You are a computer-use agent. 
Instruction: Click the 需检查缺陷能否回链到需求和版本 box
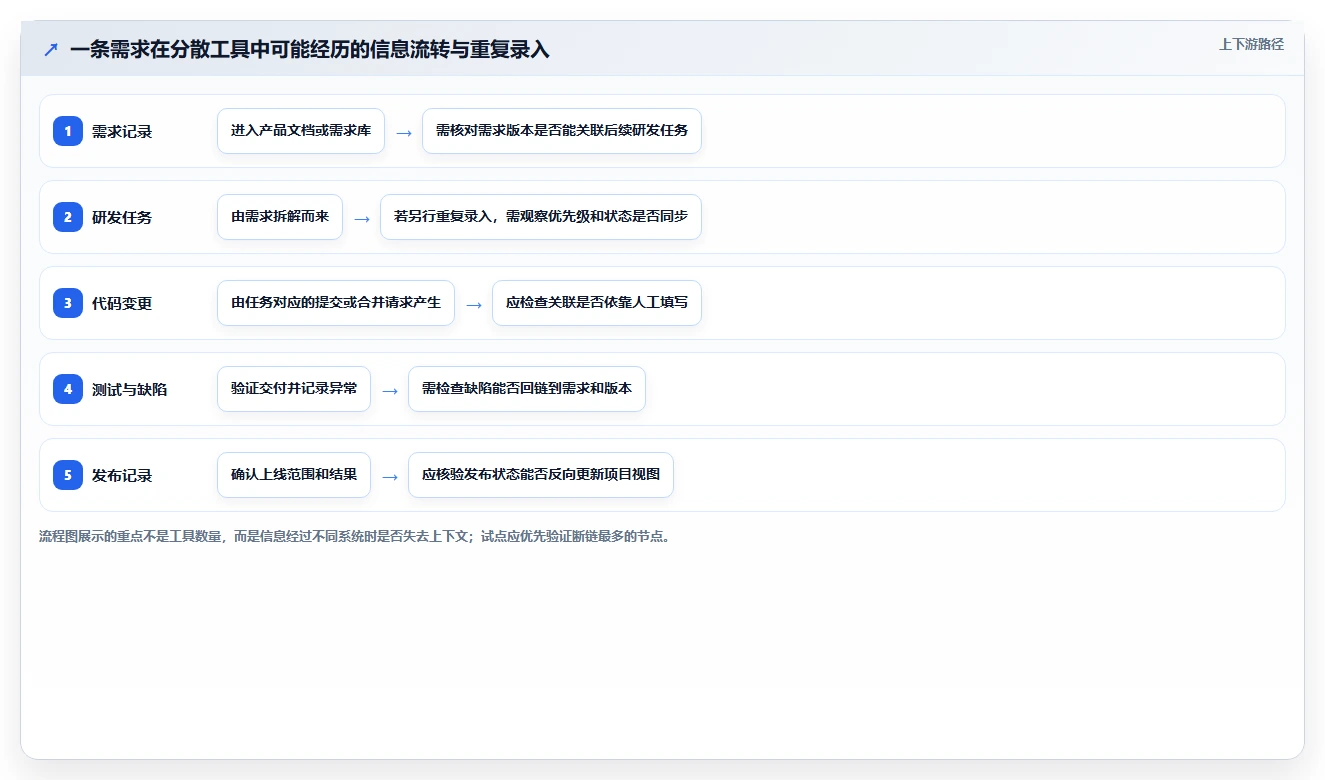(x=527, y=389)
